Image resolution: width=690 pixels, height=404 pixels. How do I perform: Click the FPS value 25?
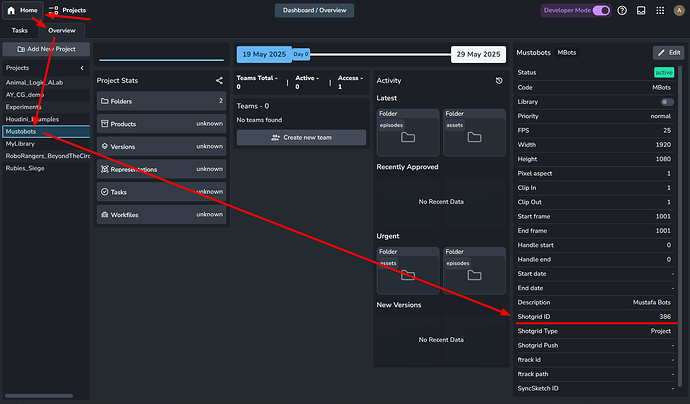[x=667, y=130]
